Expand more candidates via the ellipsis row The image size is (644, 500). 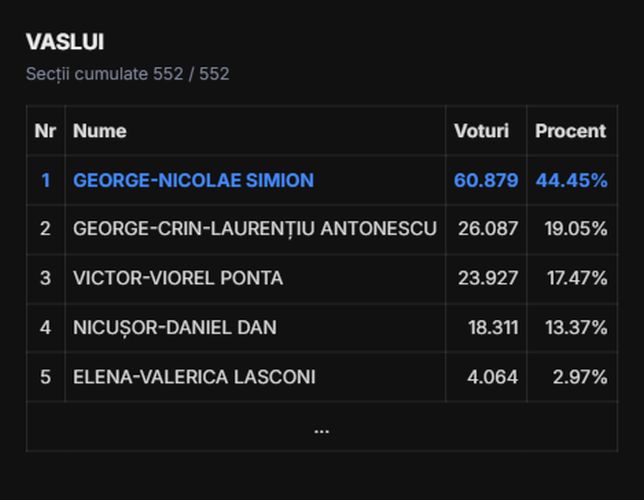[x=322, y=431]
